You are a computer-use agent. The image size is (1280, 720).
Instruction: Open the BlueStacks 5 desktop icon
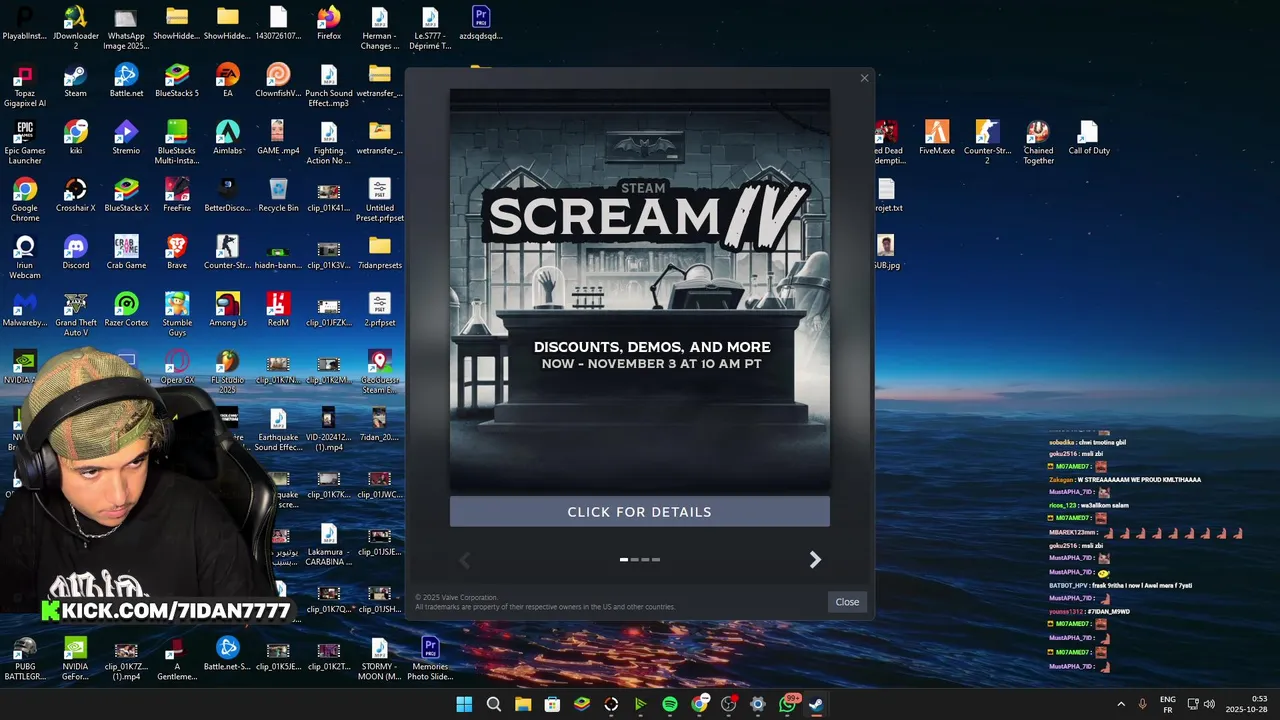(177, 82)
